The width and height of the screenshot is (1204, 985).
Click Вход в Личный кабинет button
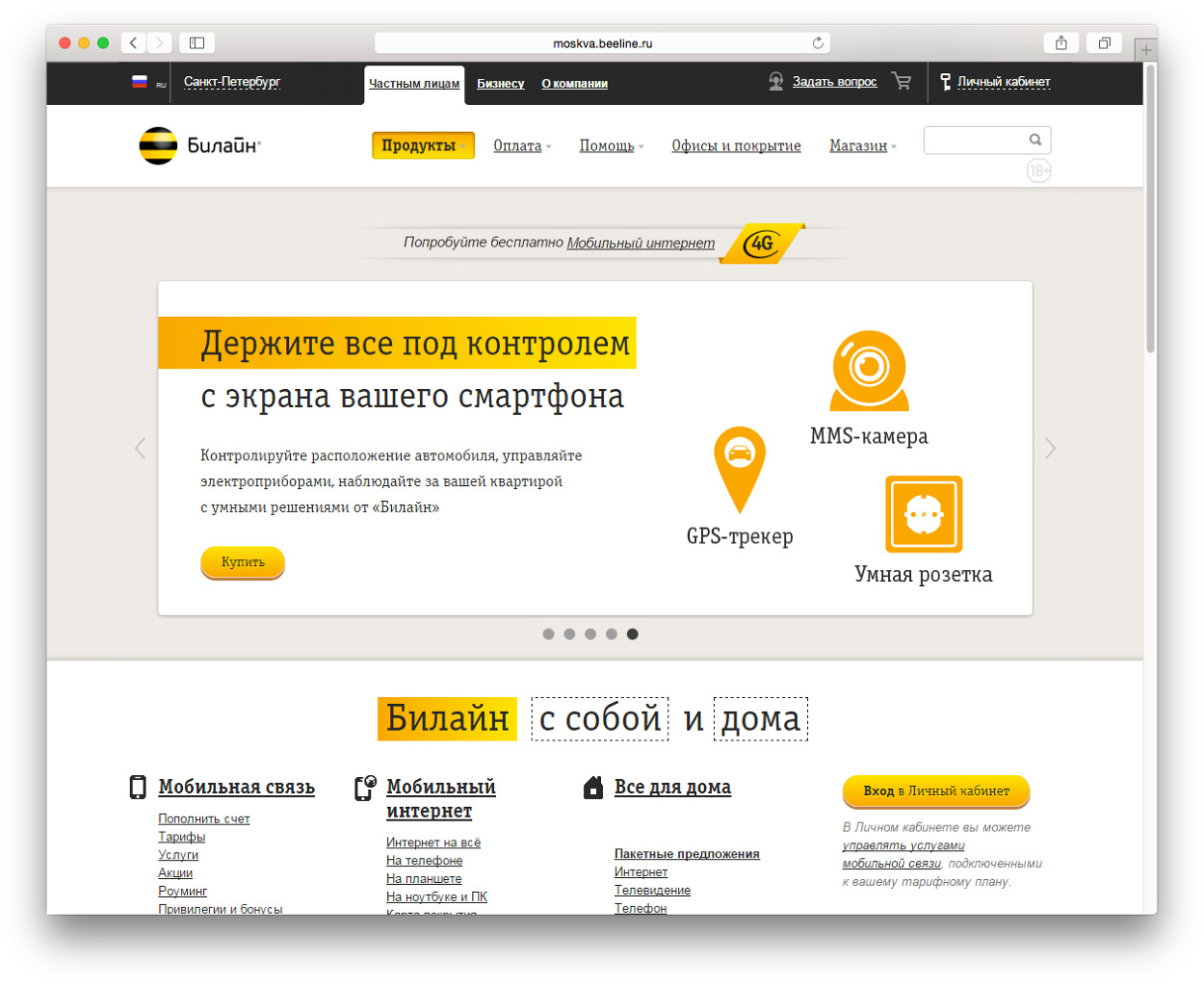pos(935,791)
